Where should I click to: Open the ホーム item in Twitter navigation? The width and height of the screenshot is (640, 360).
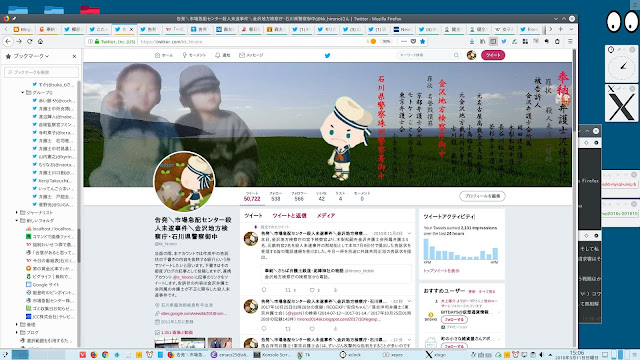coord(164,55)
